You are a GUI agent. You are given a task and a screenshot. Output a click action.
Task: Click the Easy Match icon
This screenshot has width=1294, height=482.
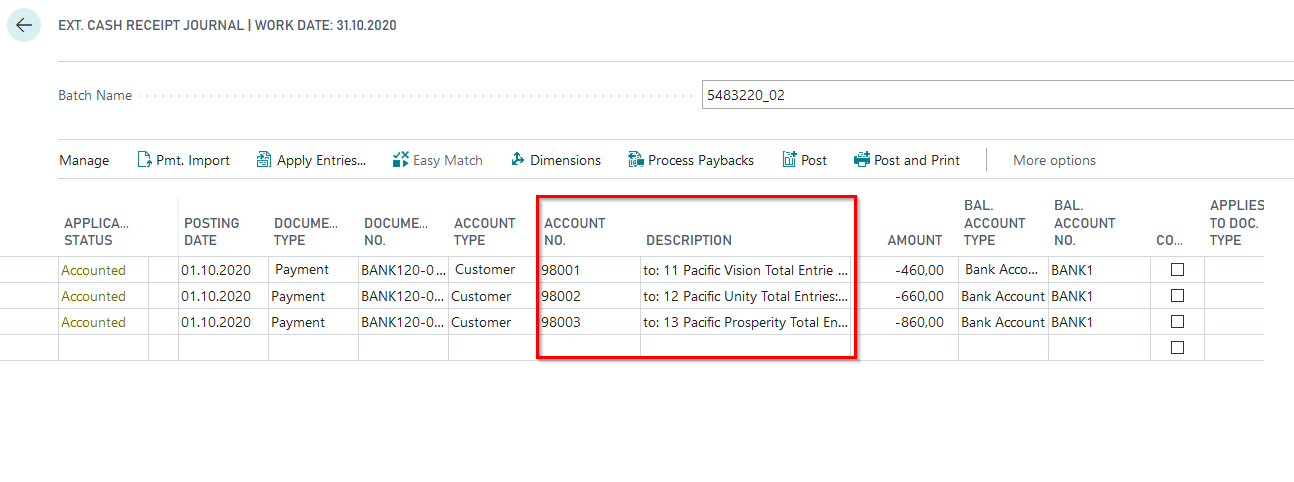pos(400,160)
